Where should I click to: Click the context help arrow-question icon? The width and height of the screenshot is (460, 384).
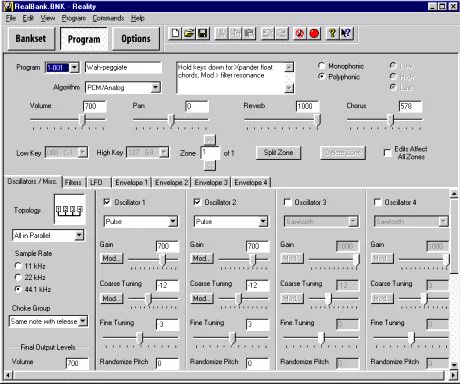pos(346,33)
